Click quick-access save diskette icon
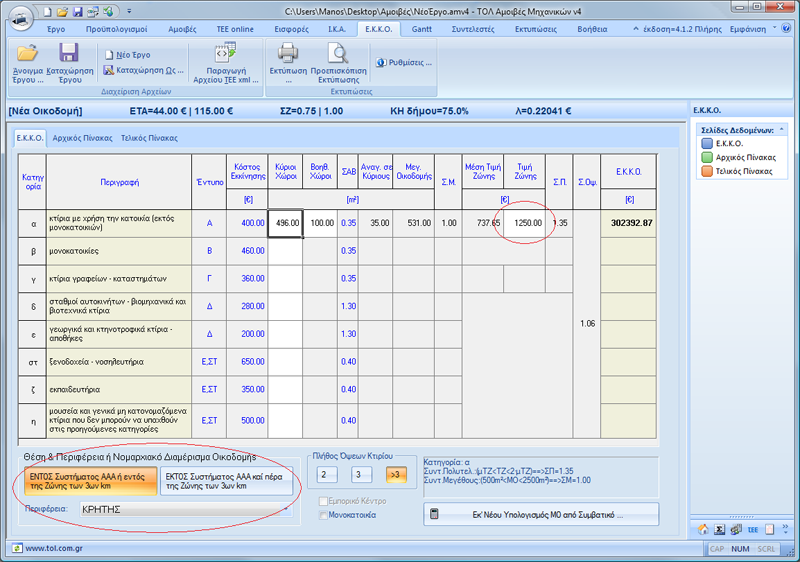Screen dimensions: 800x562 tap(78, 11)
